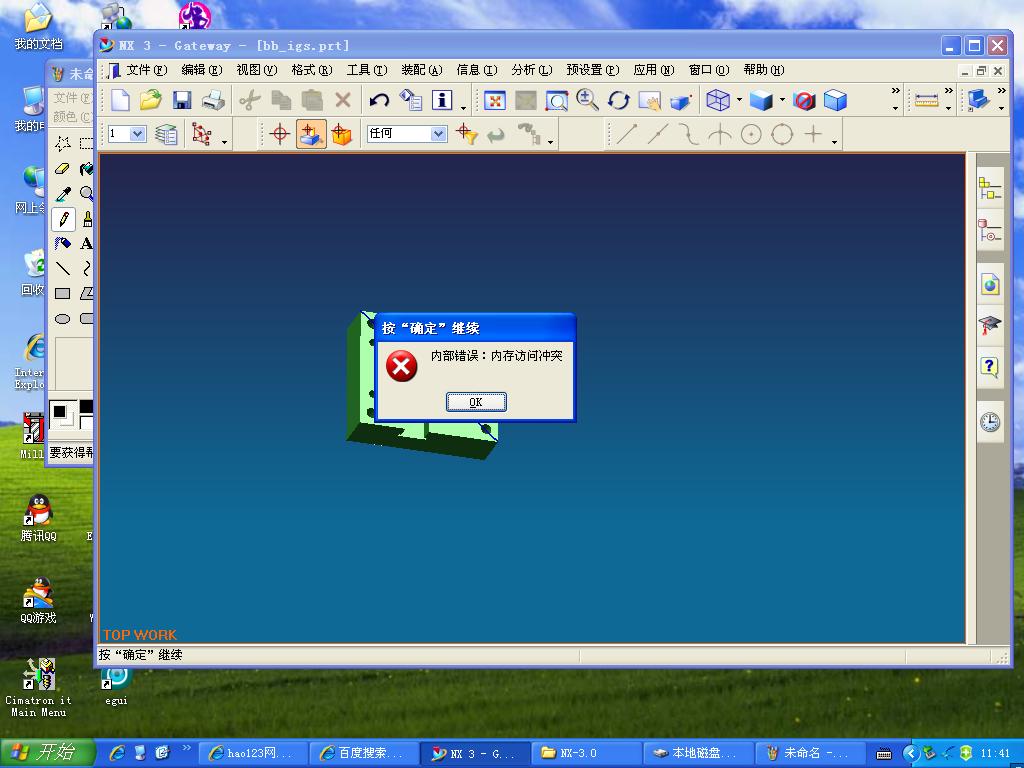Click the Pan hand icon
Image resolution: width=1024 pixels, height=768 pixels.
pos(650,100)
